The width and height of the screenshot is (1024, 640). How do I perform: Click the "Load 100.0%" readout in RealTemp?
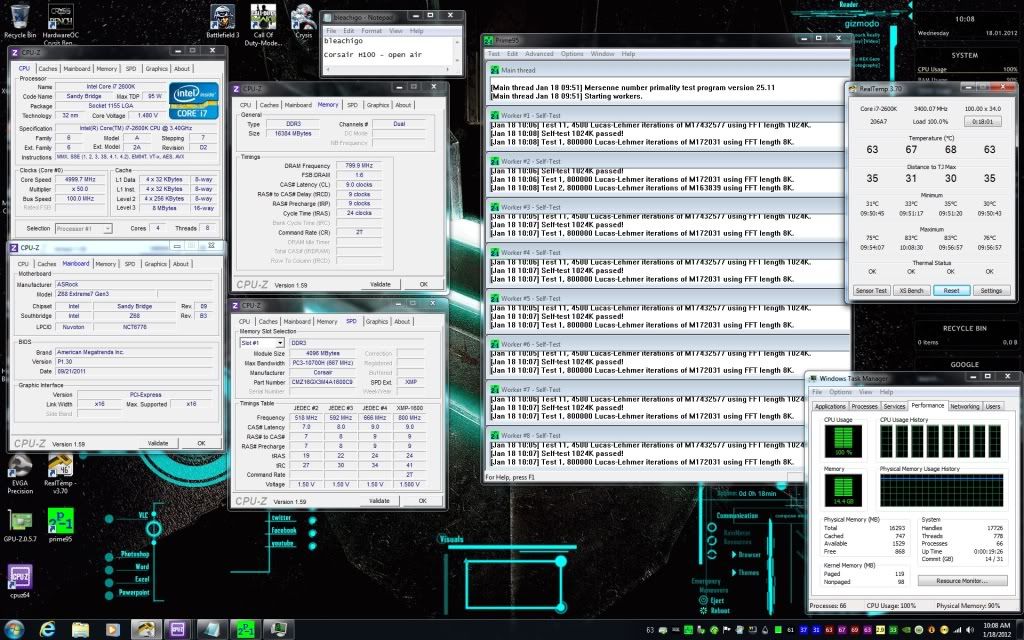(930, 121)
